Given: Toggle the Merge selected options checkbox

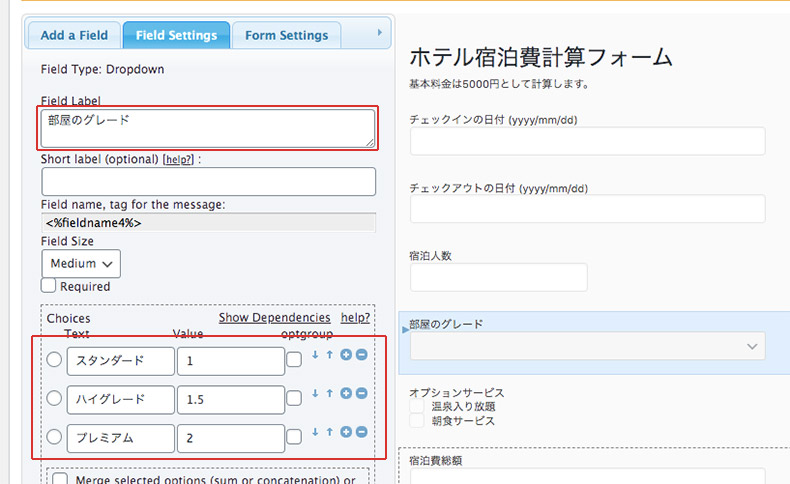Looking at the screenshot, I should (x=60, y=479).
